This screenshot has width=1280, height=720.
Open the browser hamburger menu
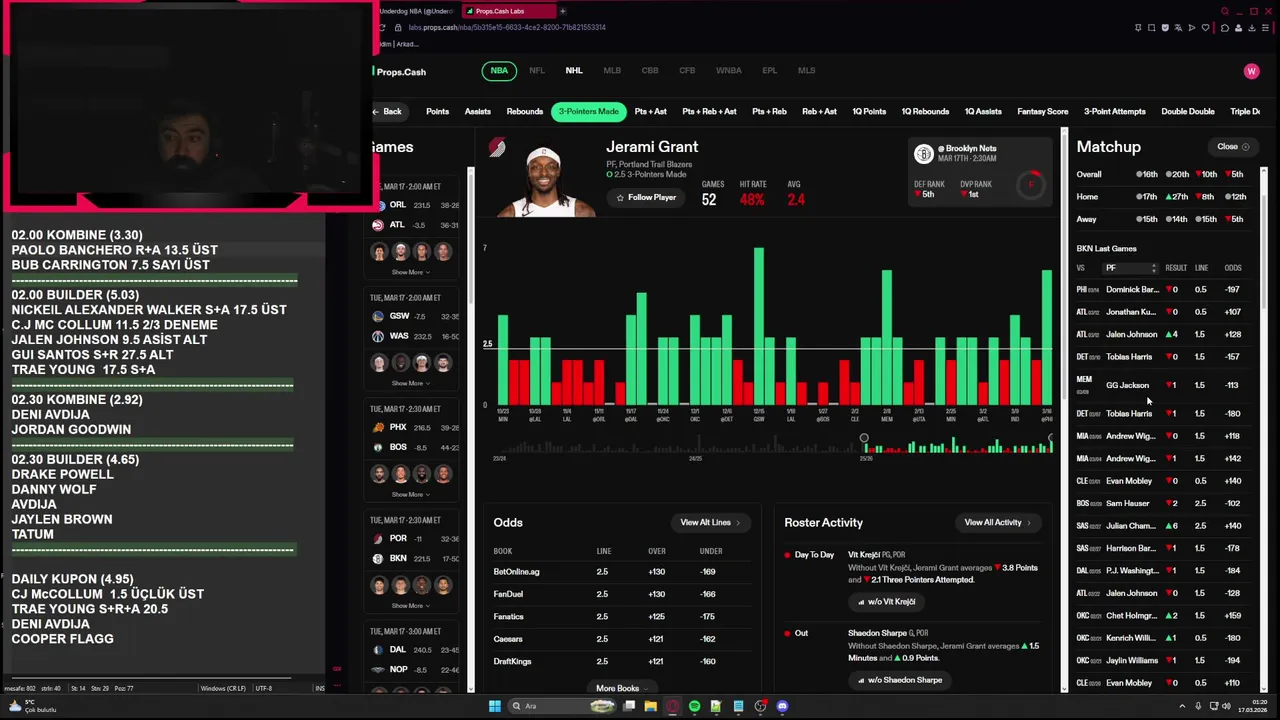pyautogui.click(x=1267, y=28)
